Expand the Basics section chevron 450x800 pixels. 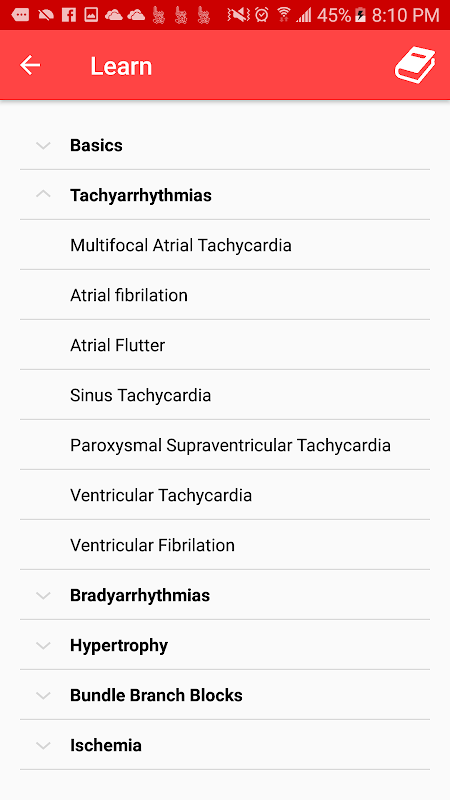44,146
